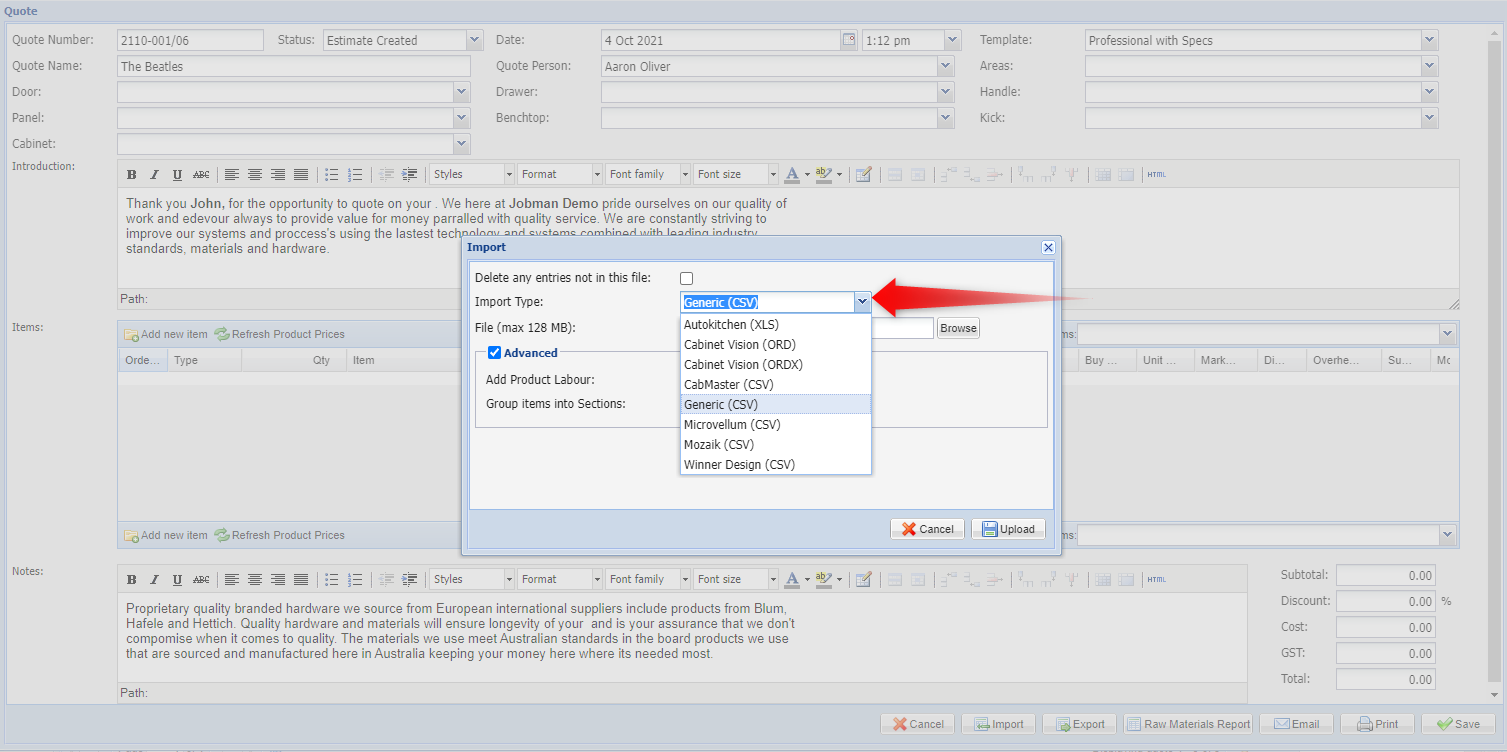Click the Bold icon in Introduction toolbar

tap(131, 174)
